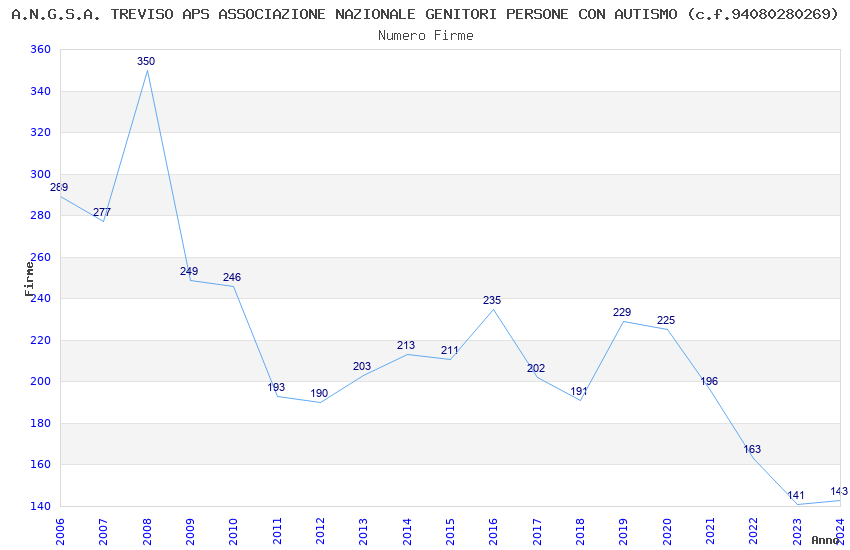Click the 200 y-axis tick label
850x550 pixels.
coord(41,381)
